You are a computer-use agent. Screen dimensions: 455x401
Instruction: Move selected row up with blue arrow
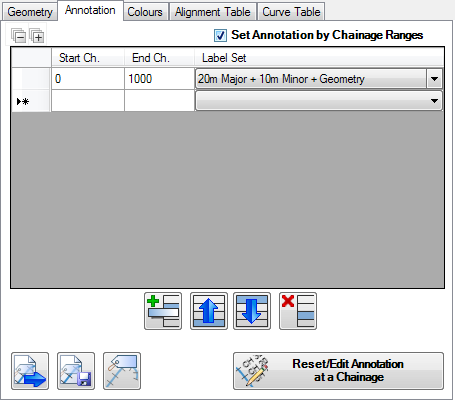coord(209,311)
